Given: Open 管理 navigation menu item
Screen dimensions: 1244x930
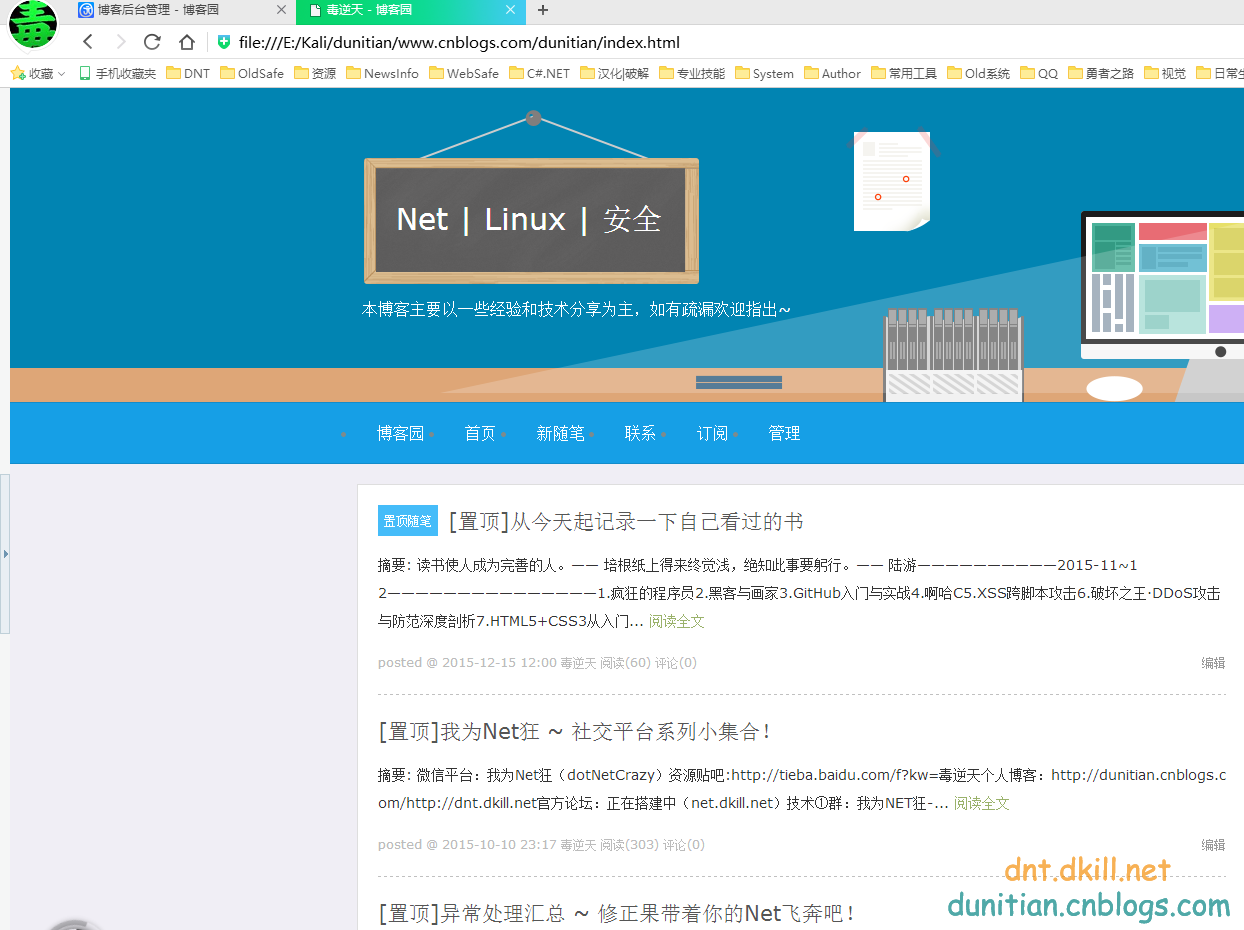Looking at the screenshot, I should pyautogui.click(x=784, y=433).
